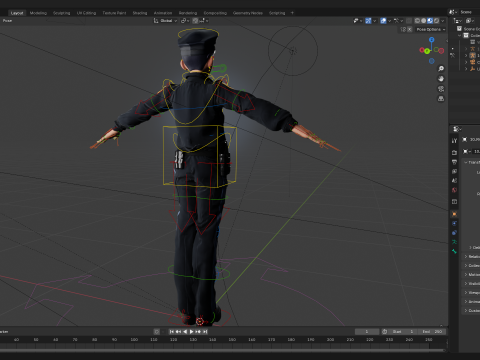Collapse the Transform panel
480x360 pixels.
[x=472, y=162]
